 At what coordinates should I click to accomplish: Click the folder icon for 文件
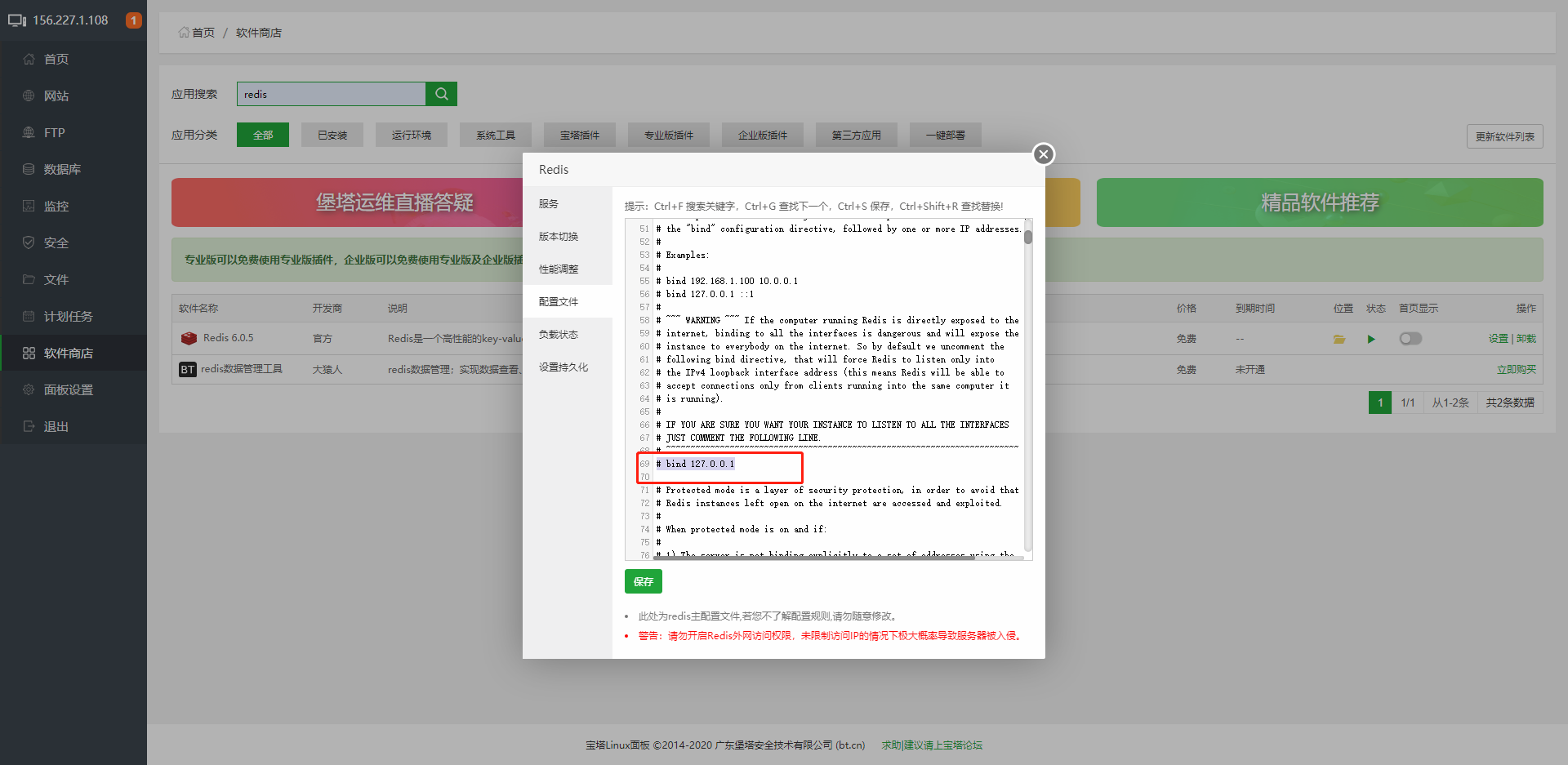pos(29,279)
